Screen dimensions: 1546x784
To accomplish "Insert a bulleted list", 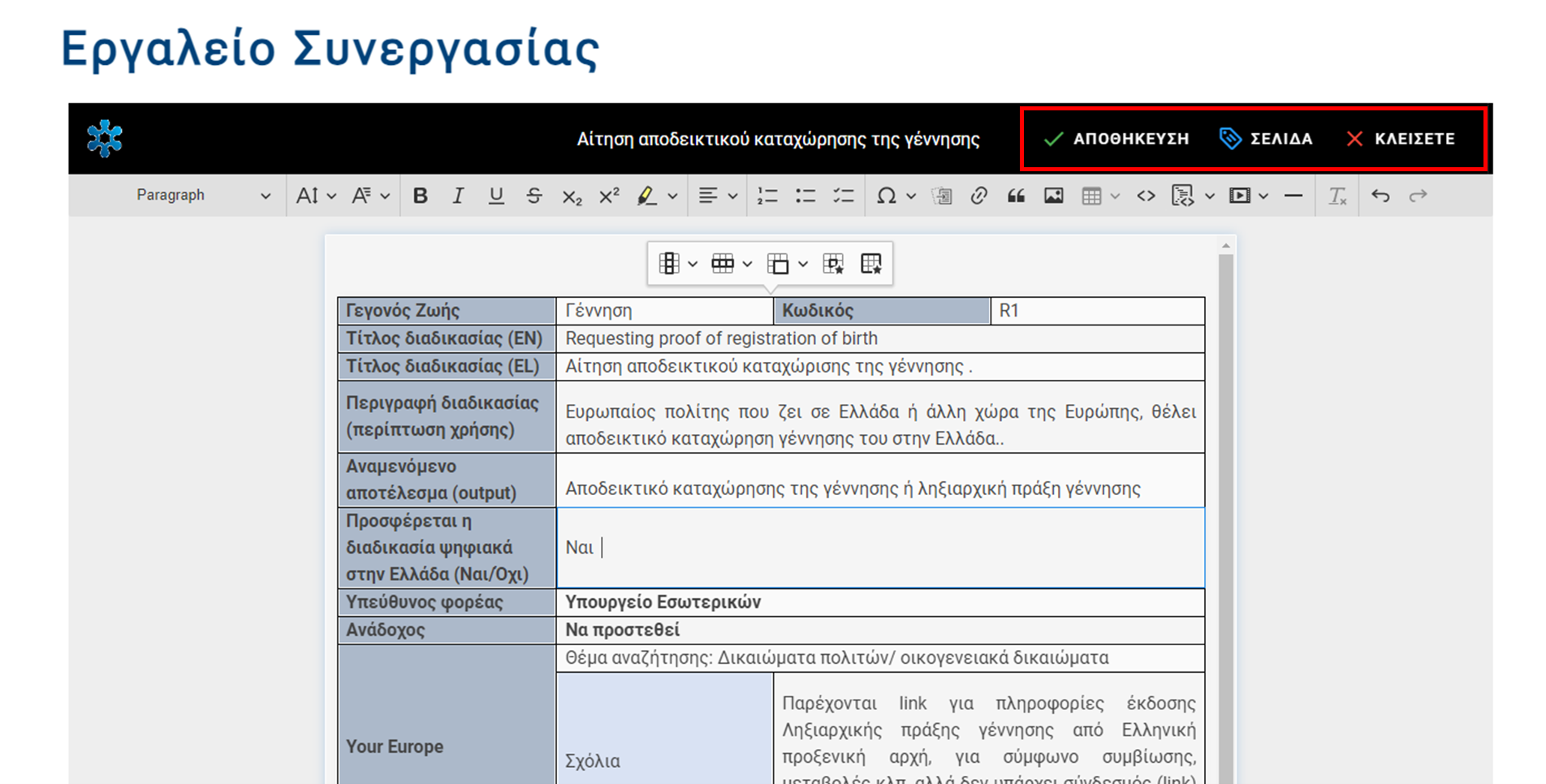I will [805, 196].
